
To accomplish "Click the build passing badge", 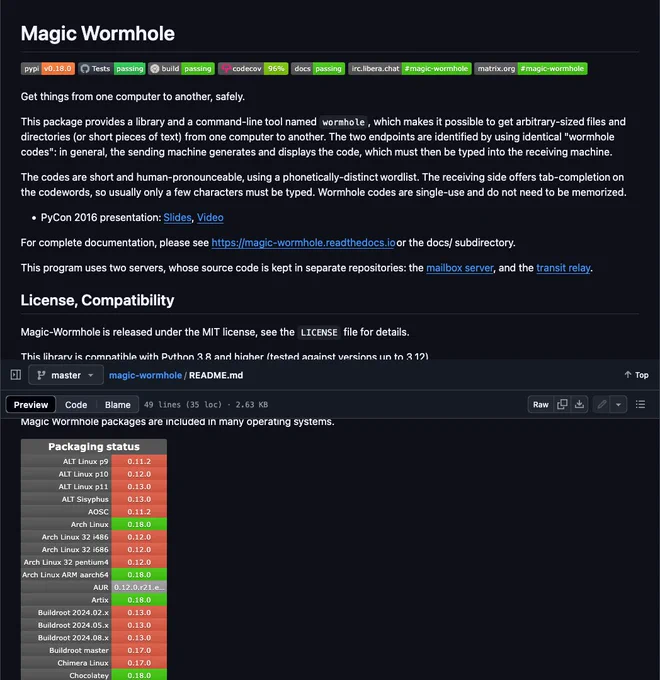I will pyautogui.click(x=181, y=69).
